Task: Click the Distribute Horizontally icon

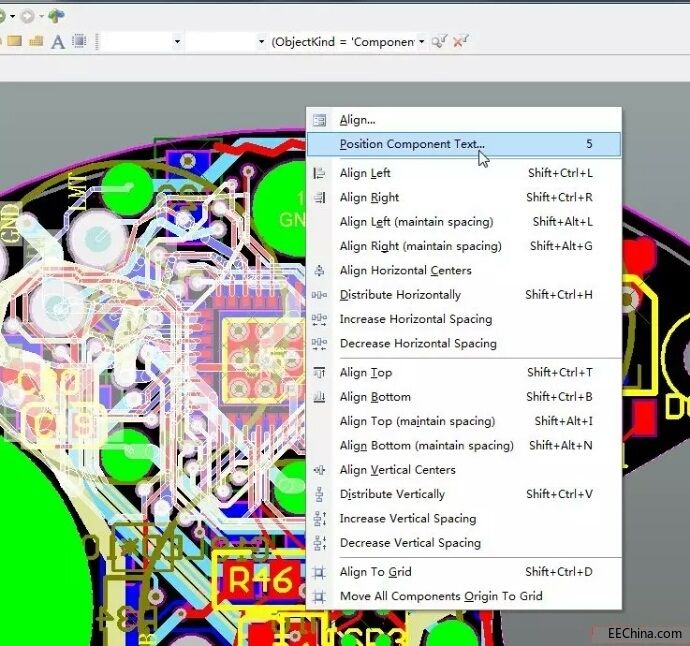Action: point(320,295)
